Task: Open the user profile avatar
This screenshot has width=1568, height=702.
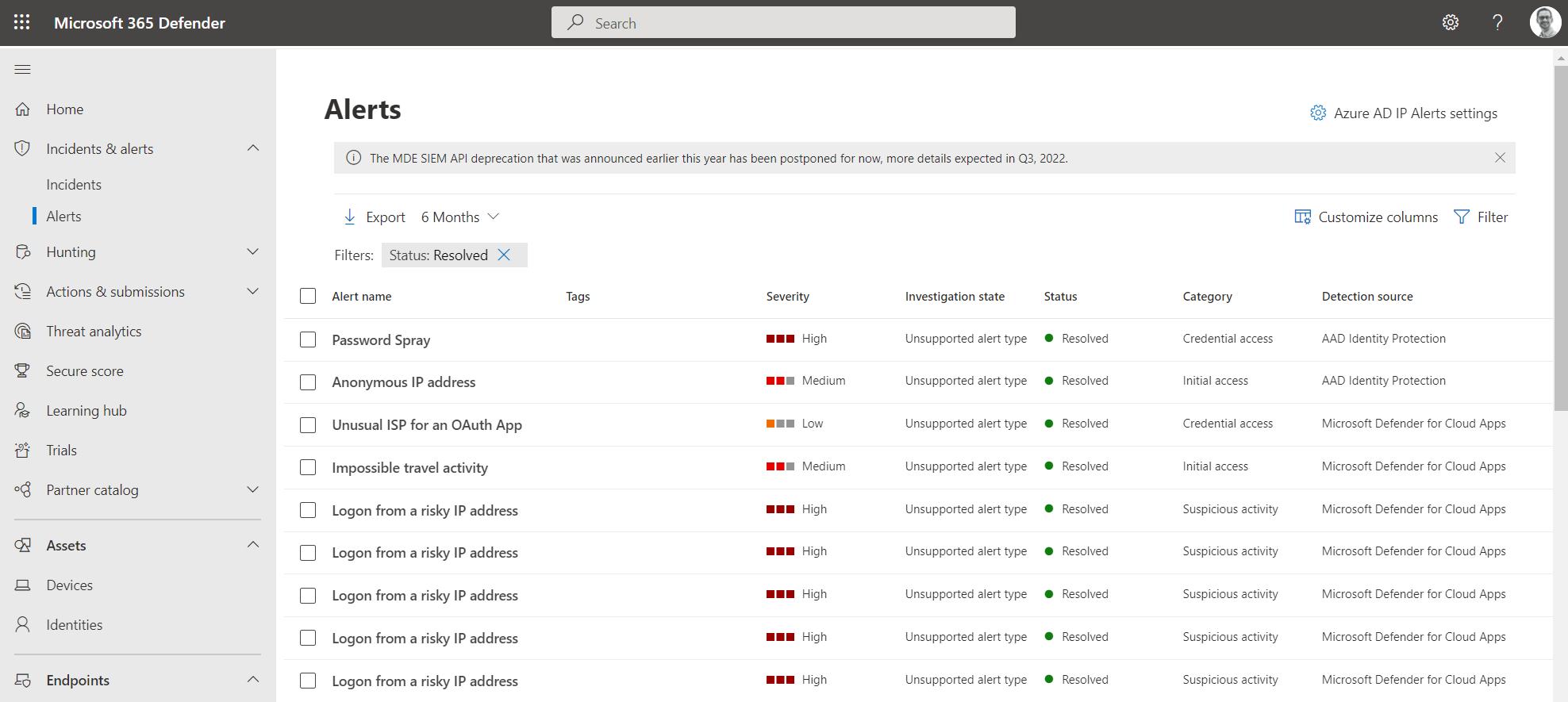Action: click(x=1545, y=22)
